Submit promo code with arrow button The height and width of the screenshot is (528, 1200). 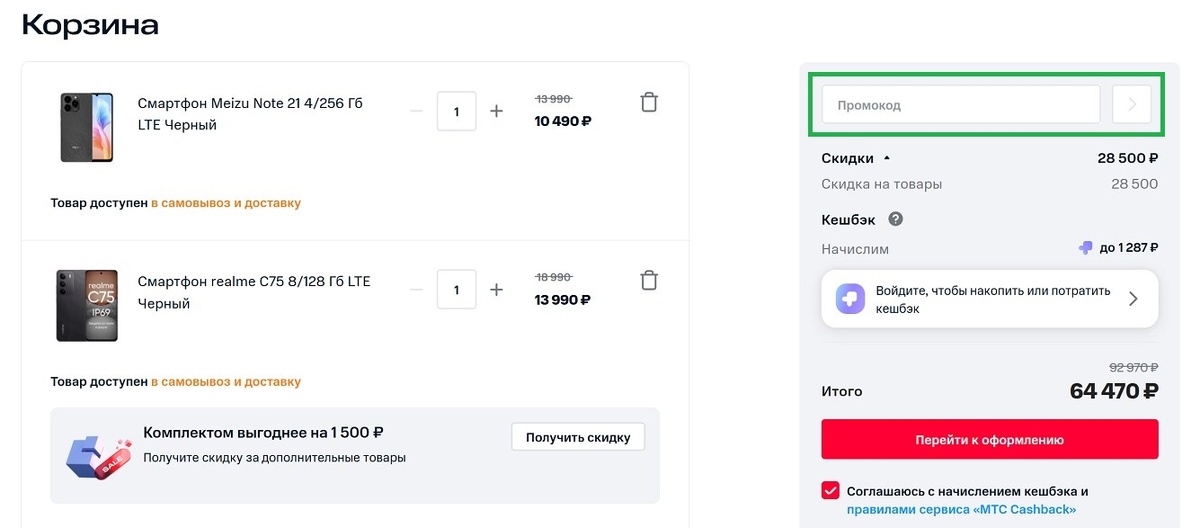point(1132,104)
